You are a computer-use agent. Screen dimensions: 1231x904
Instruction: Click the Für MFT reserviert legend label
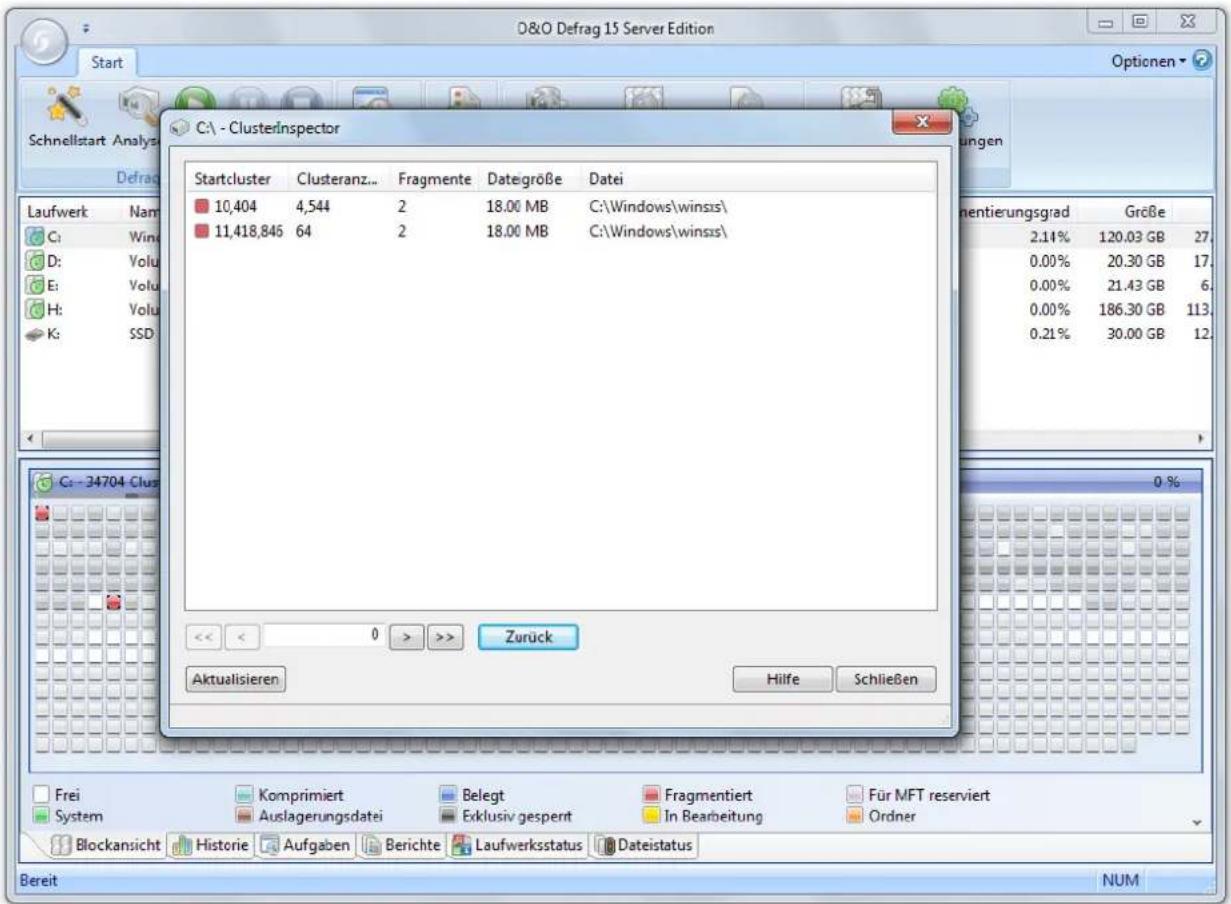pyautogui.click(x=929, y=797)
